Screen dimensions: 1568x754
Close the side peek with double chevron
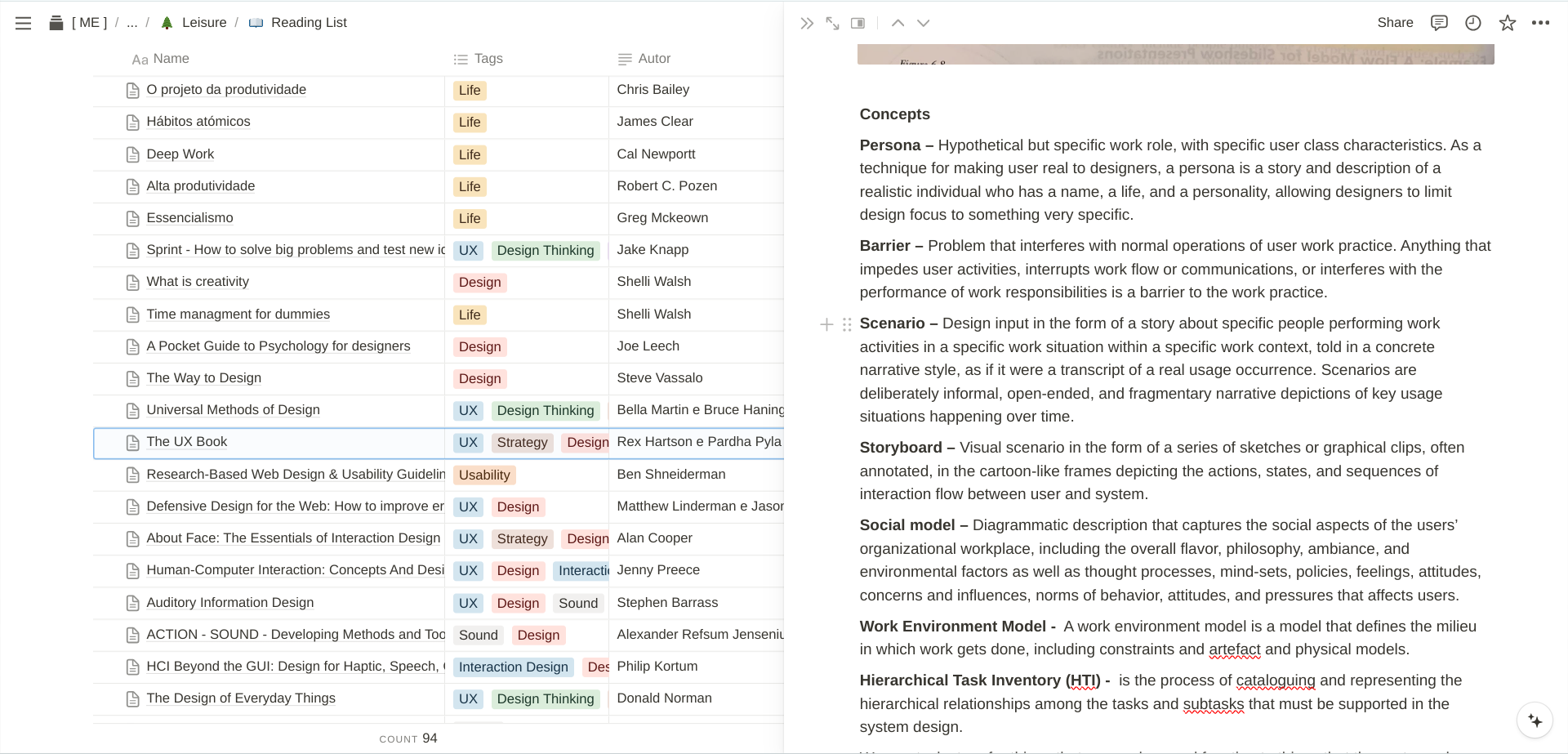(807, 23)
